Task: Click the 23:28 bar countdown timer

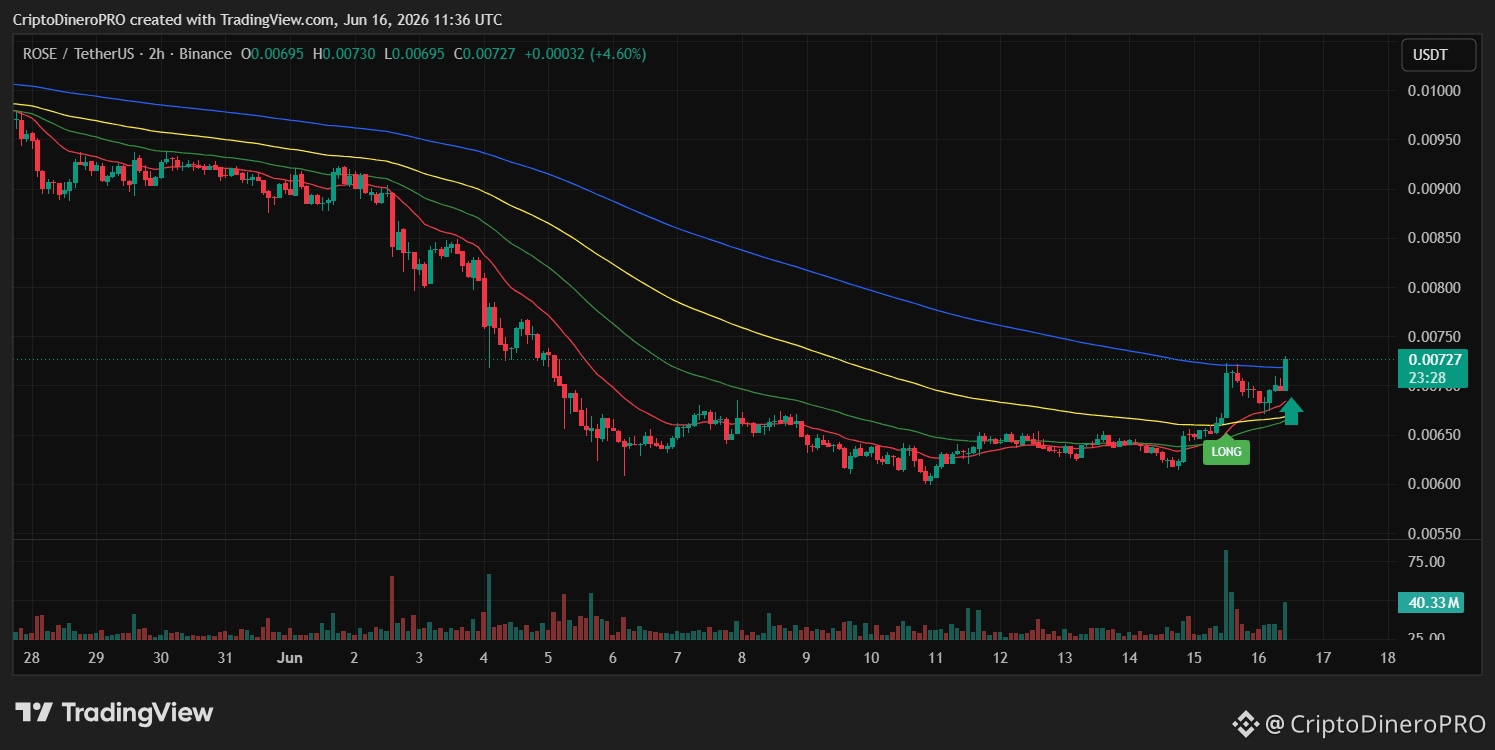Action: click(x=1425, y=378)
